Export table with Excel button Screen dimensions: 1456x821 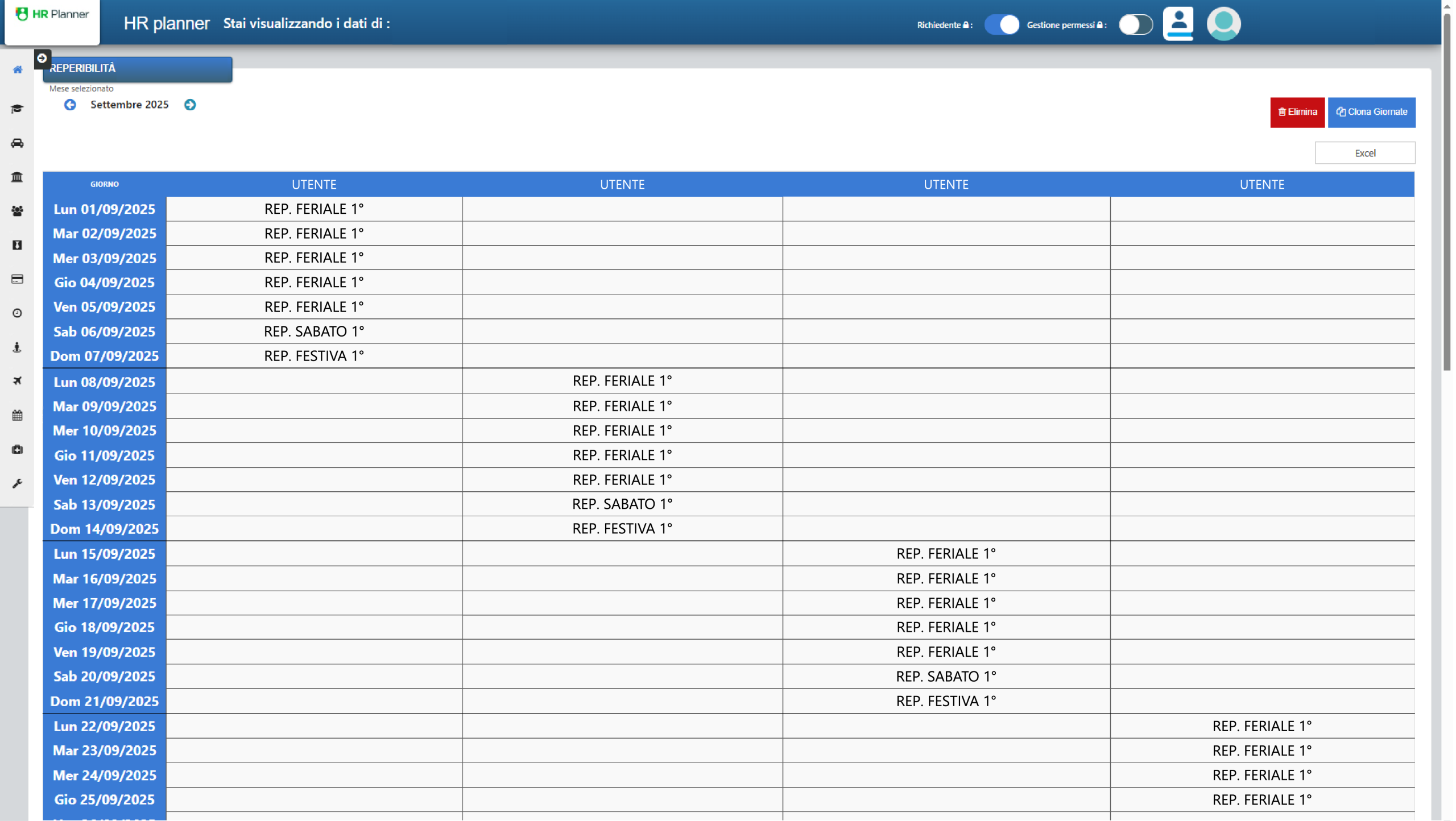(1365, 153)
